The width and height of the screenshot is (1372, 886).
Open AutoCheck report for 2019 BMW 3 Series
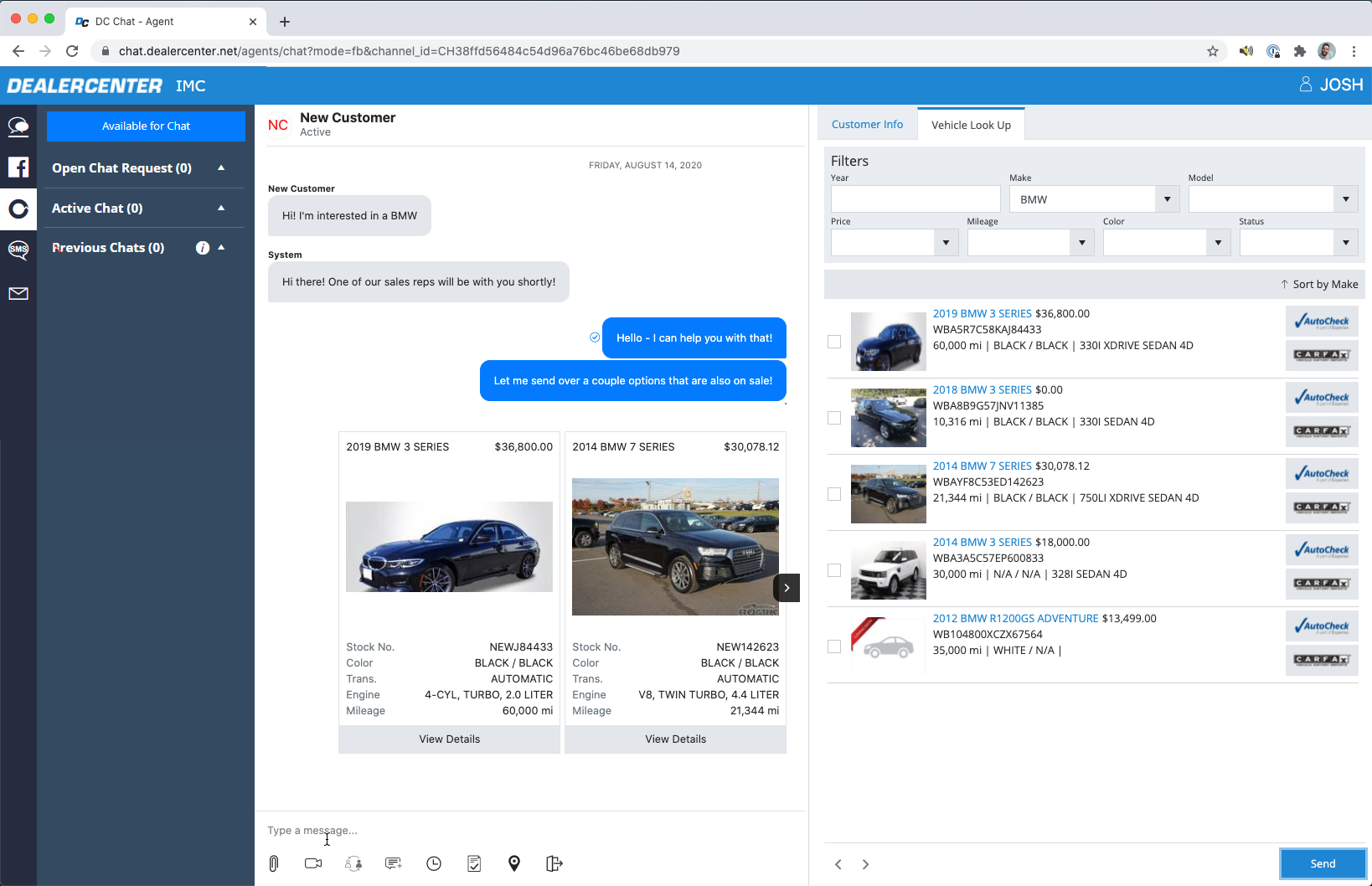1322,322
